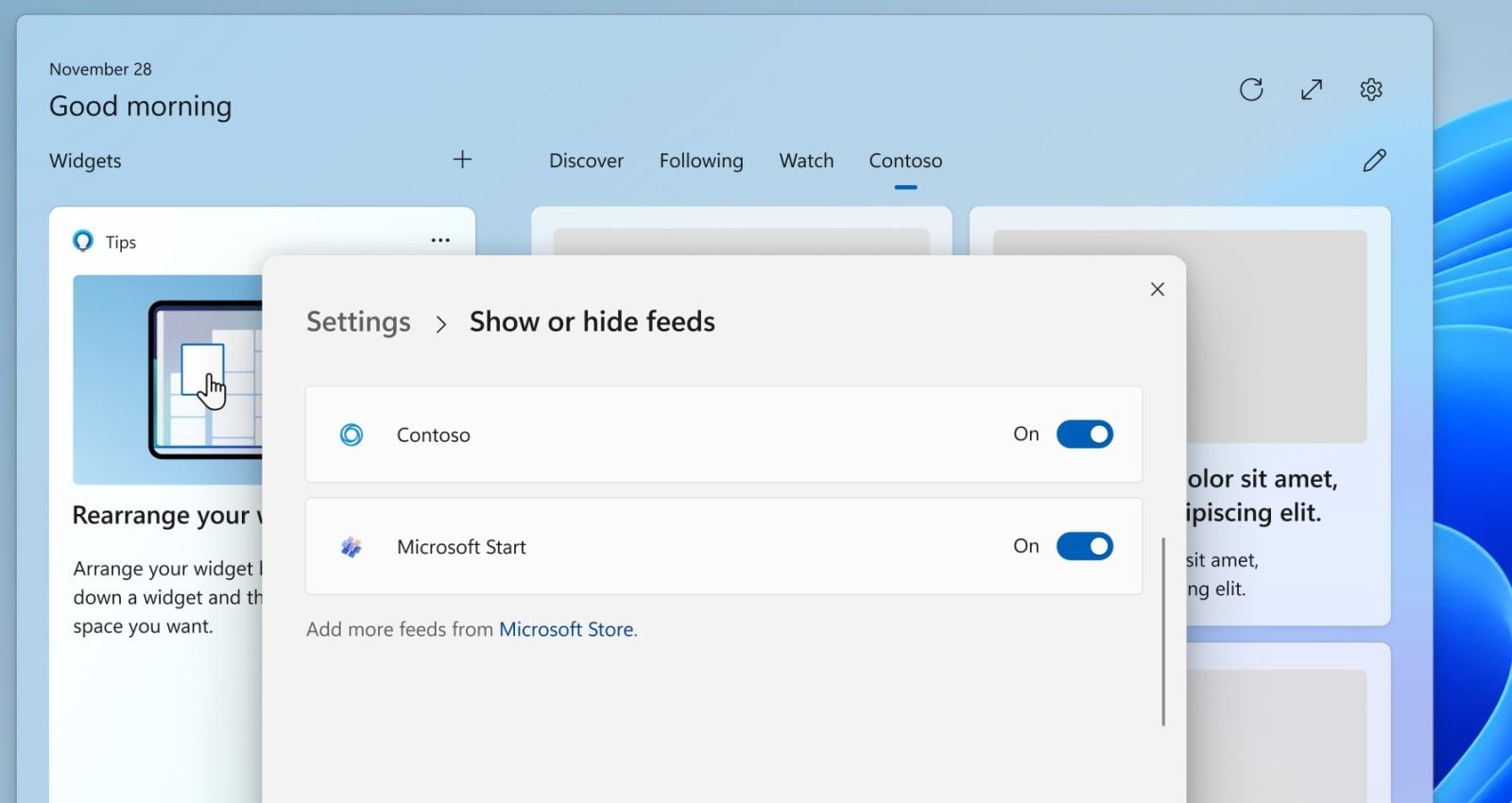1512x803 pixels.
Task: Click the settings dialog vertical scrollbar
Action: click(x=1163, y=631)
